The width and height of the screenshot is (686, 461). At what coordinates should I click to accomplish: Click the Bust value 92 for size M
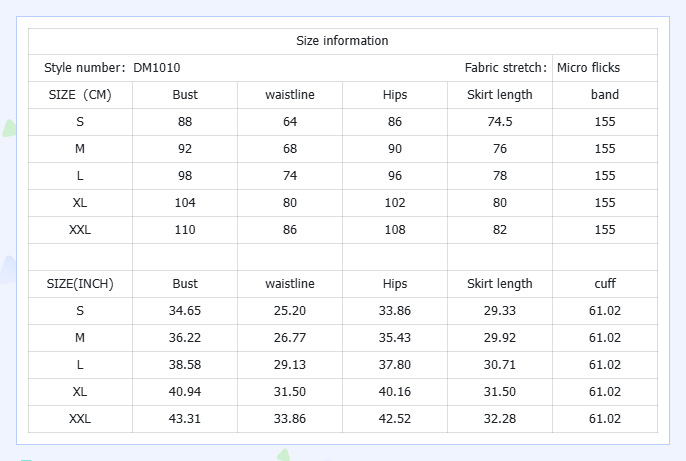(185, 149)
